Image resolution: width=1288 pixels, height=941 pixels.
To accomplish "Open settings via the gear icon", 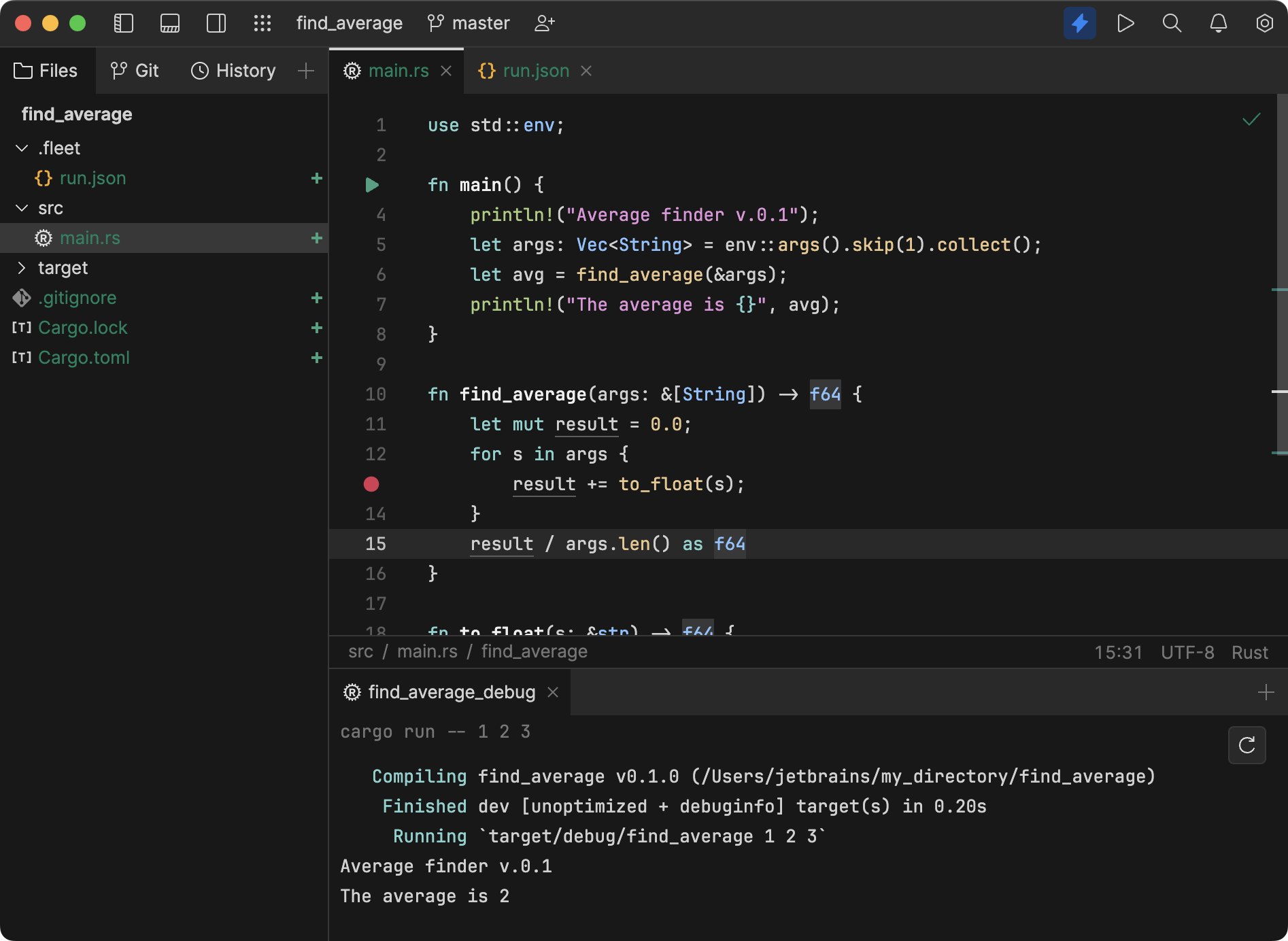I will click(1264, 22).
